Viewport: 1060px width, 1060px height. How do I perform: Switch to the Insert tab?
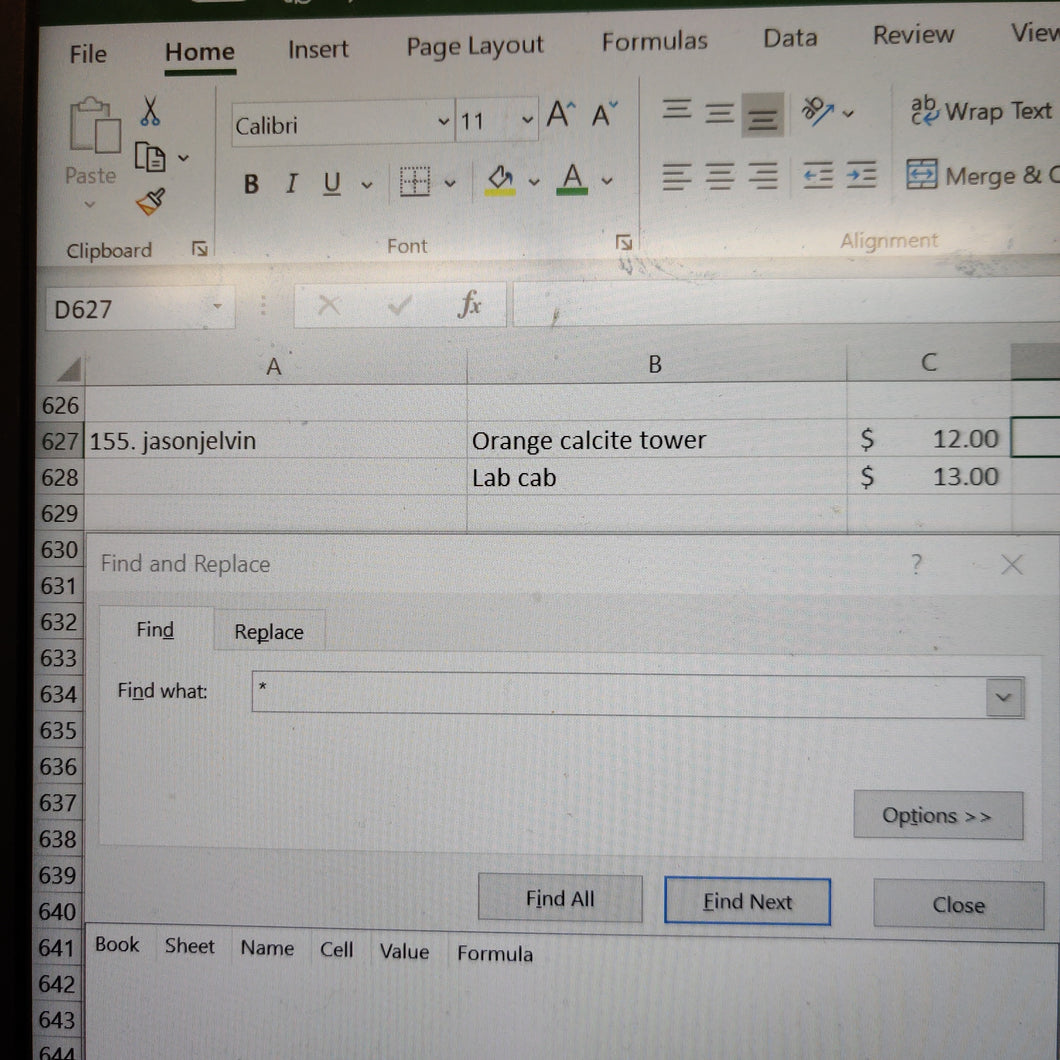[318, 49]
